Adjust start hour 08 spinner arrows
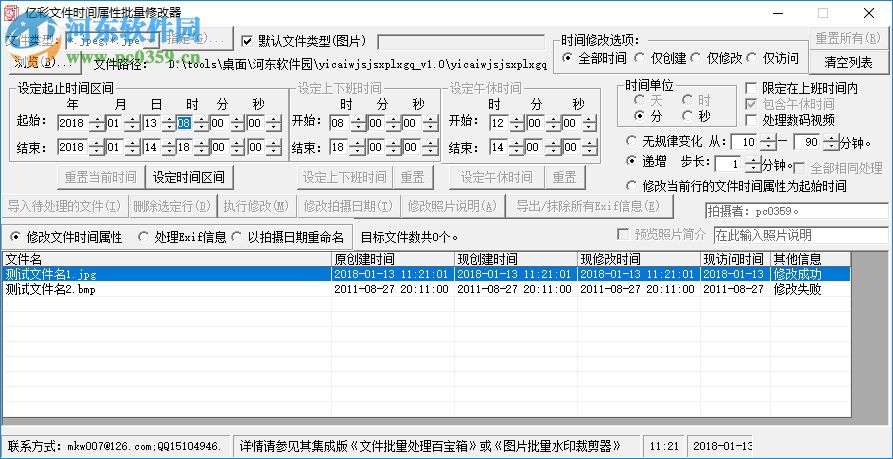893x459 pixels. (202, 123)
